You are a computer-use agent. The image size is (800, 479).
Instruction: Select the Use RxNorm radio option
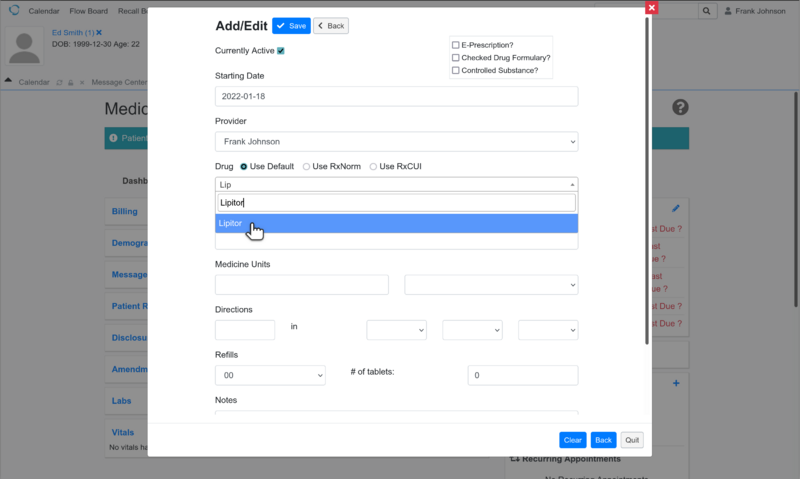(307, 166)
